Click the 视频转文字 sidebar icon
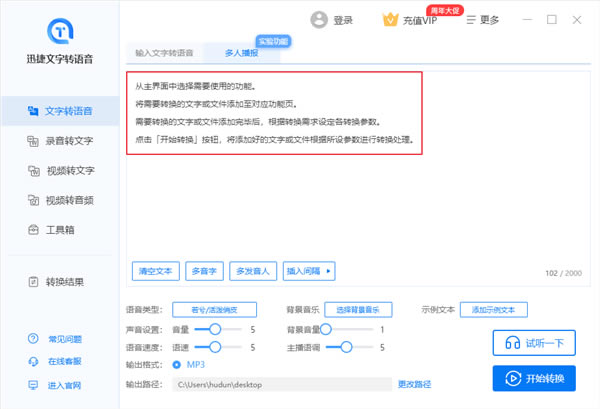The height and width of the screenshot is (409, 600). [34, 171]
